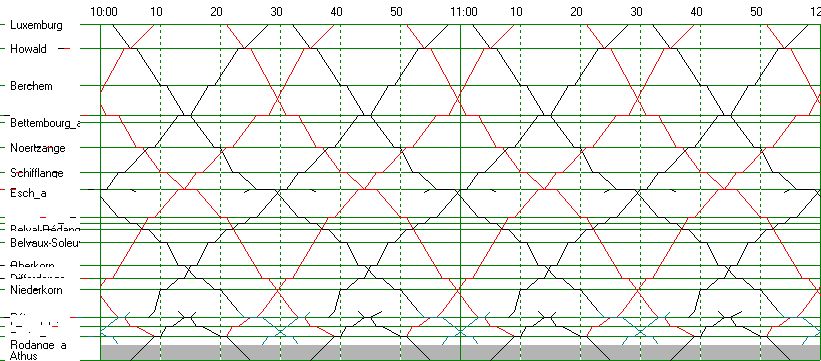The height and width of the screenshot is (361, 821).
Task: Select the Niederkorn station label
Action: tap(36, 289)
